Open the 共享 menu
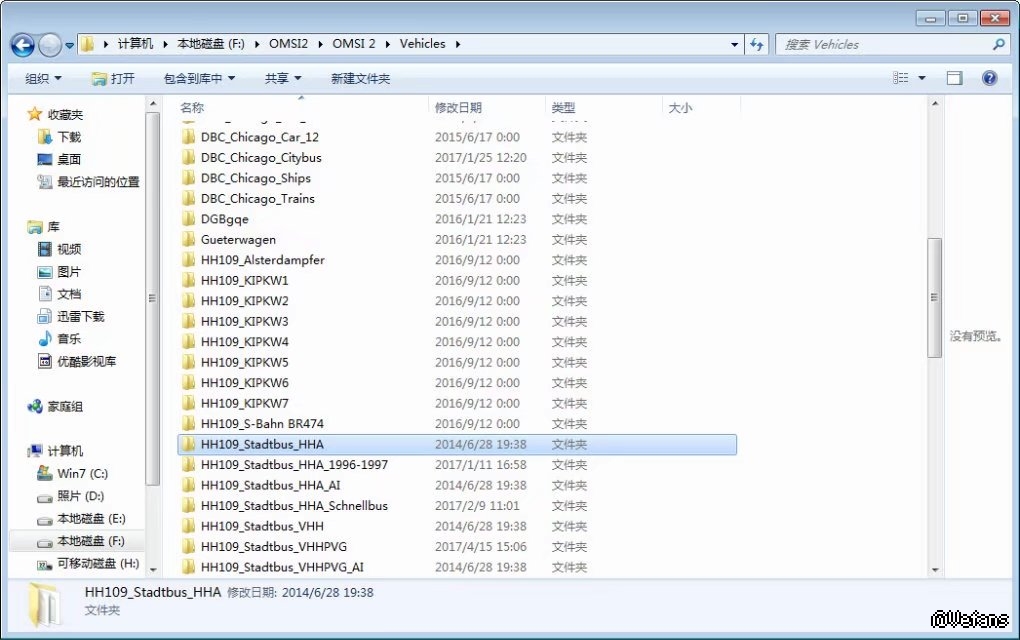 point(283,79)
